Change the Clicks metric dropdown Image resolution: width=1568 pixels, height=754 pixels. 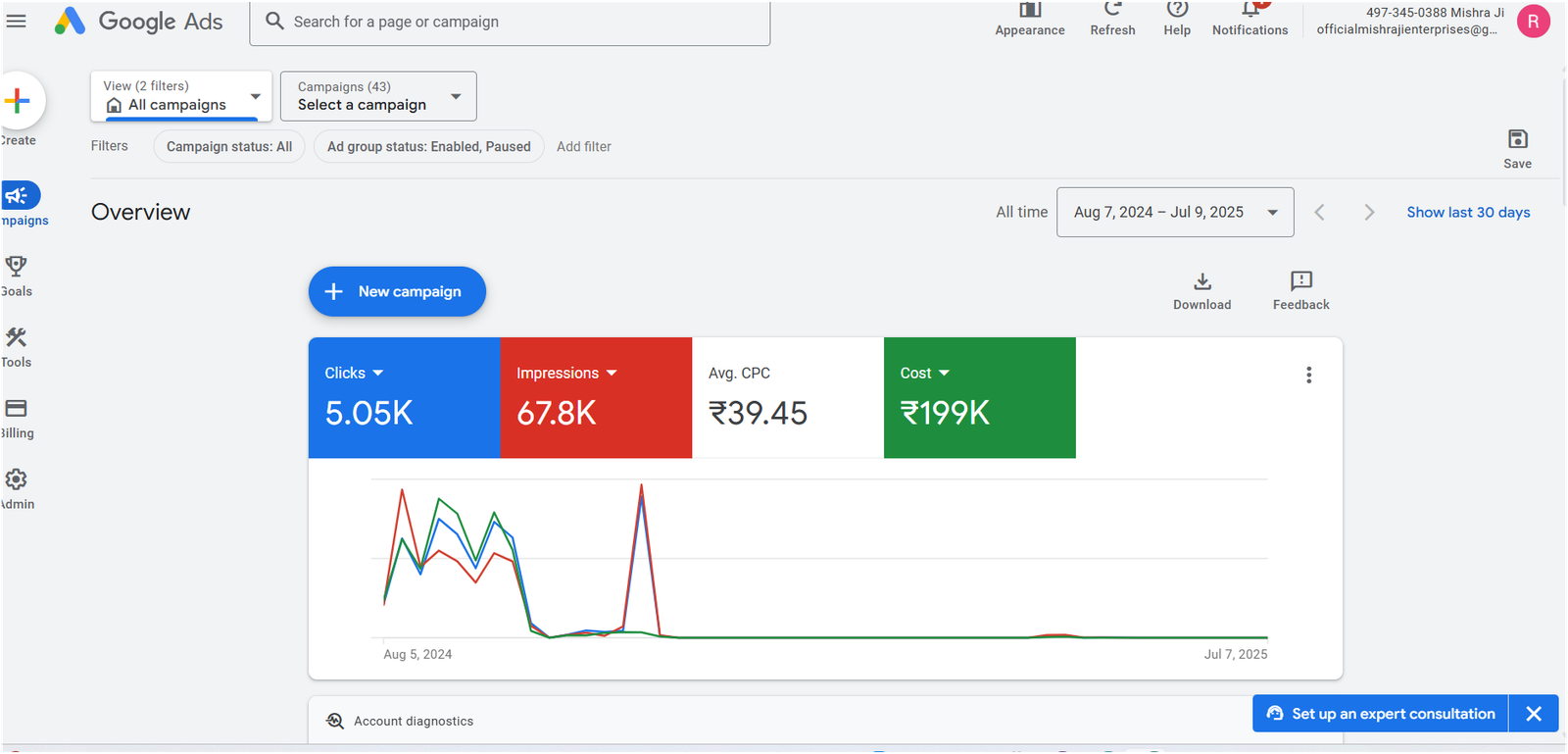click(354, 373)
